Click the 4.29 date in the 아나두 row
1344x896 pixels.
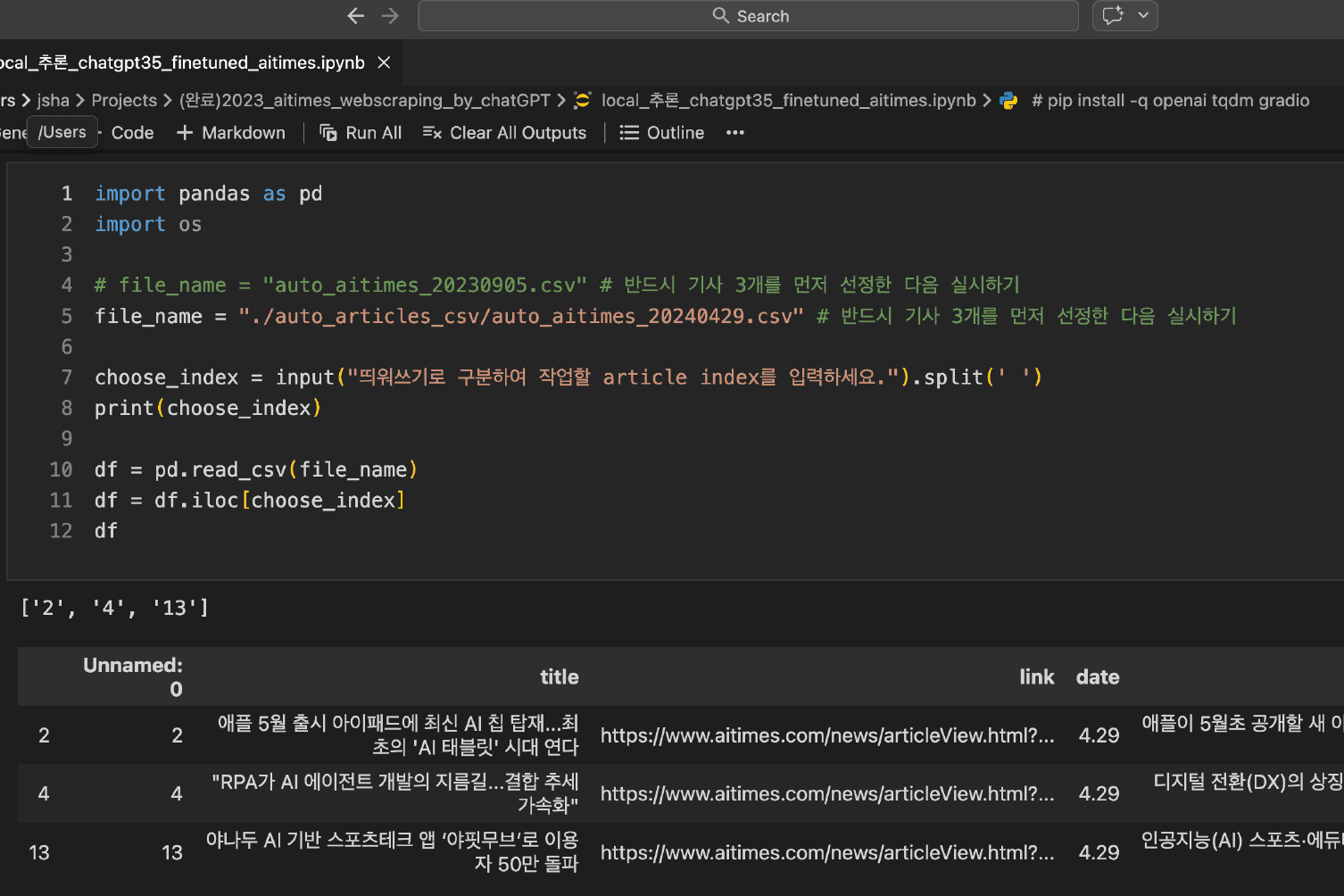pos(1099,852)
